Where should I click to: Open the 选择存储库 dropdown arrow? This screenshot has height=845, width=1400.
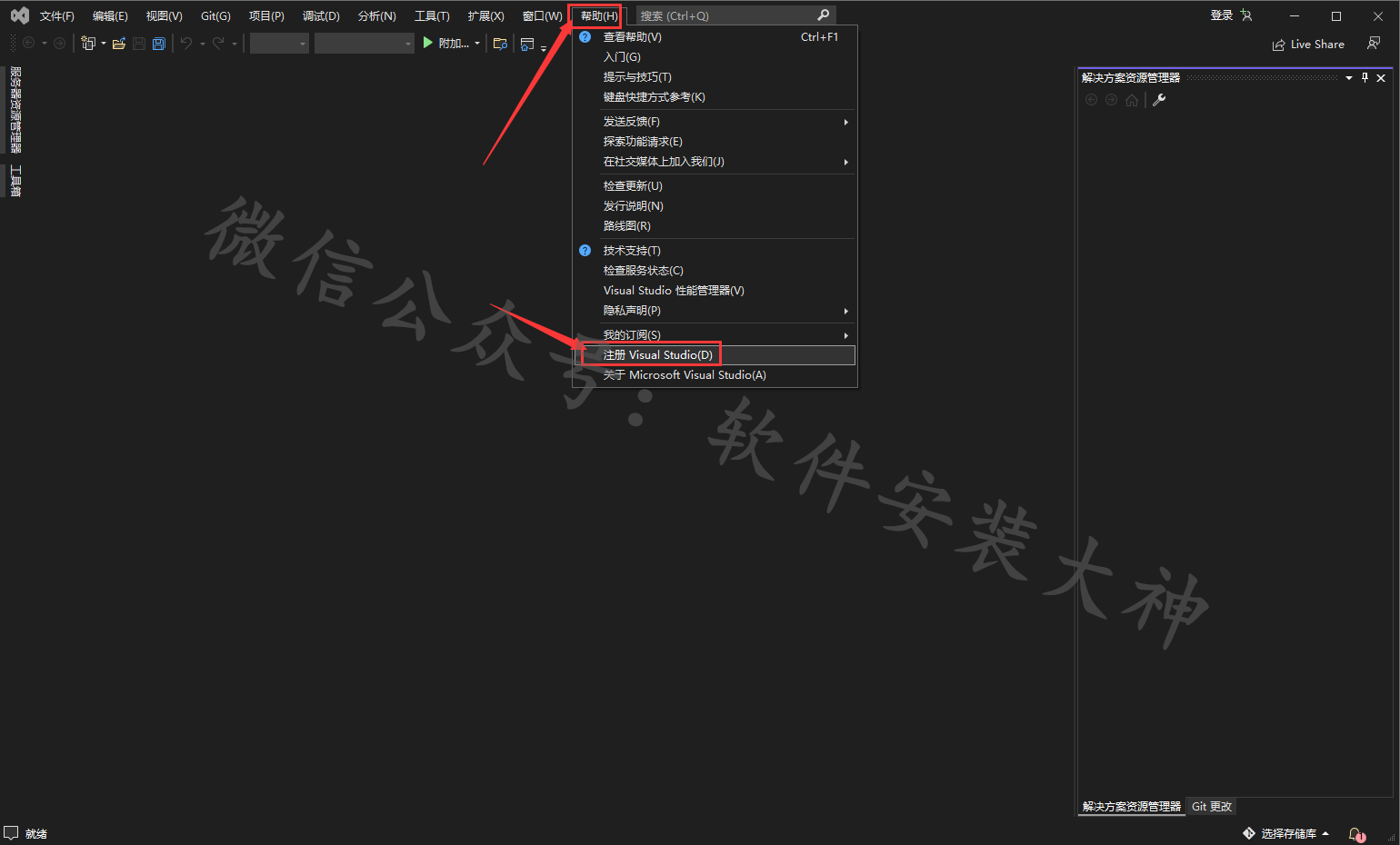(x=1325, y=833)
